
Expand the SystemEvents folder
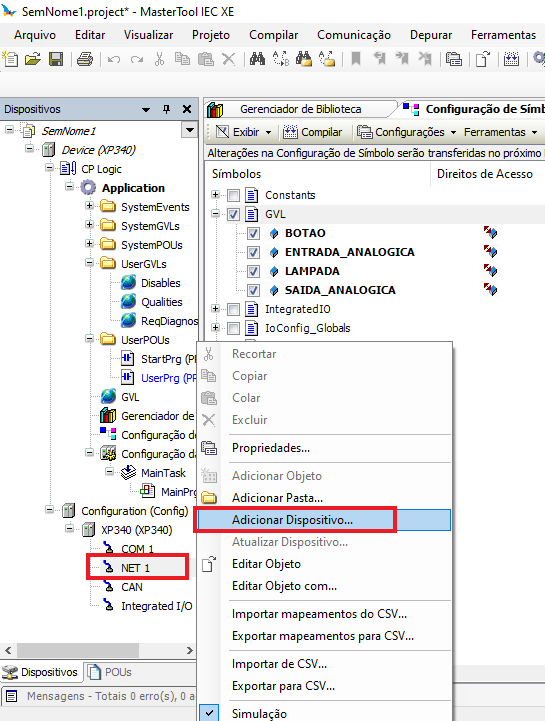coord(89,206)
